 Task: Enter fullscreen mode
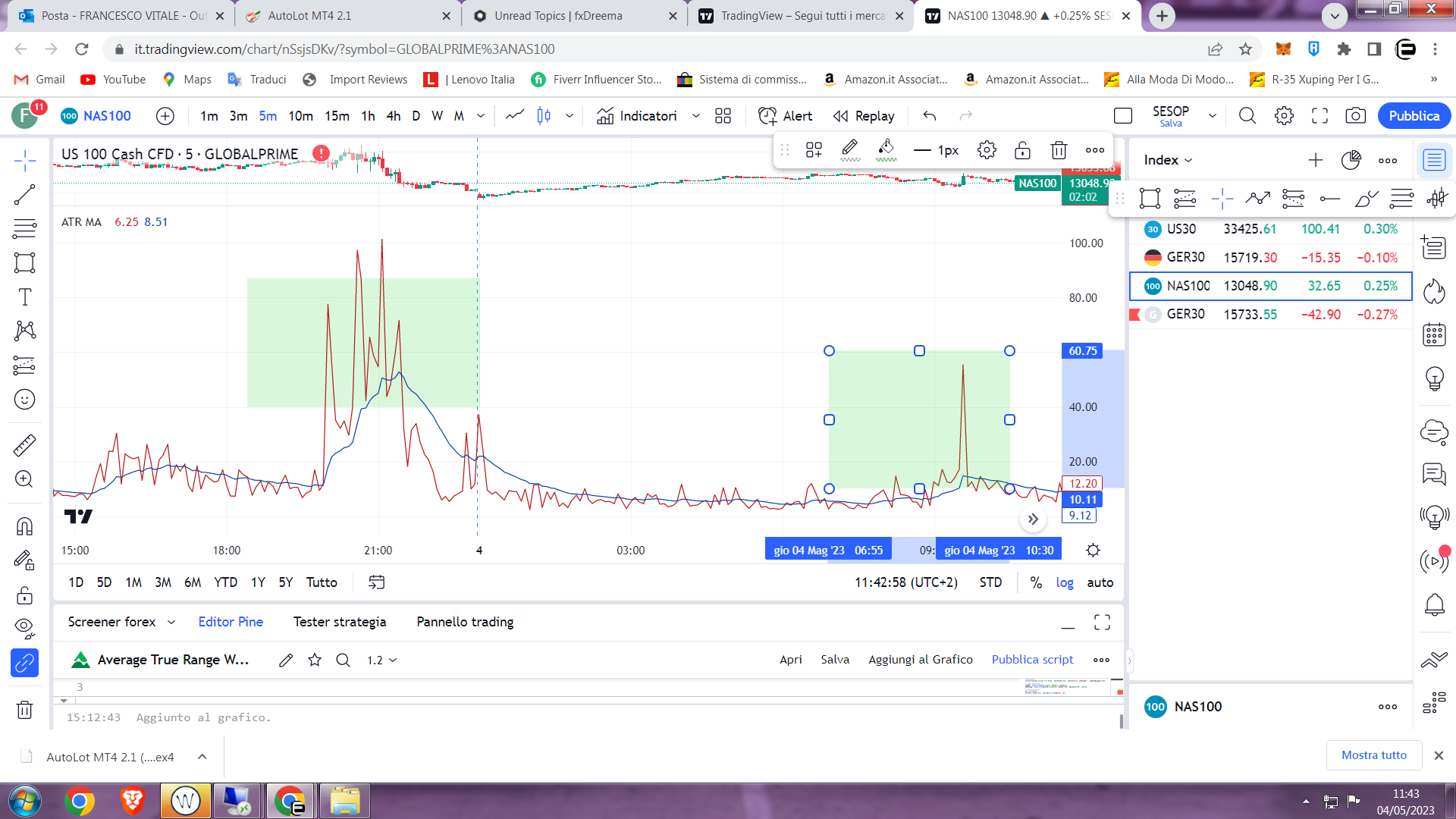pyautogui.click(x=1320, y=116)
